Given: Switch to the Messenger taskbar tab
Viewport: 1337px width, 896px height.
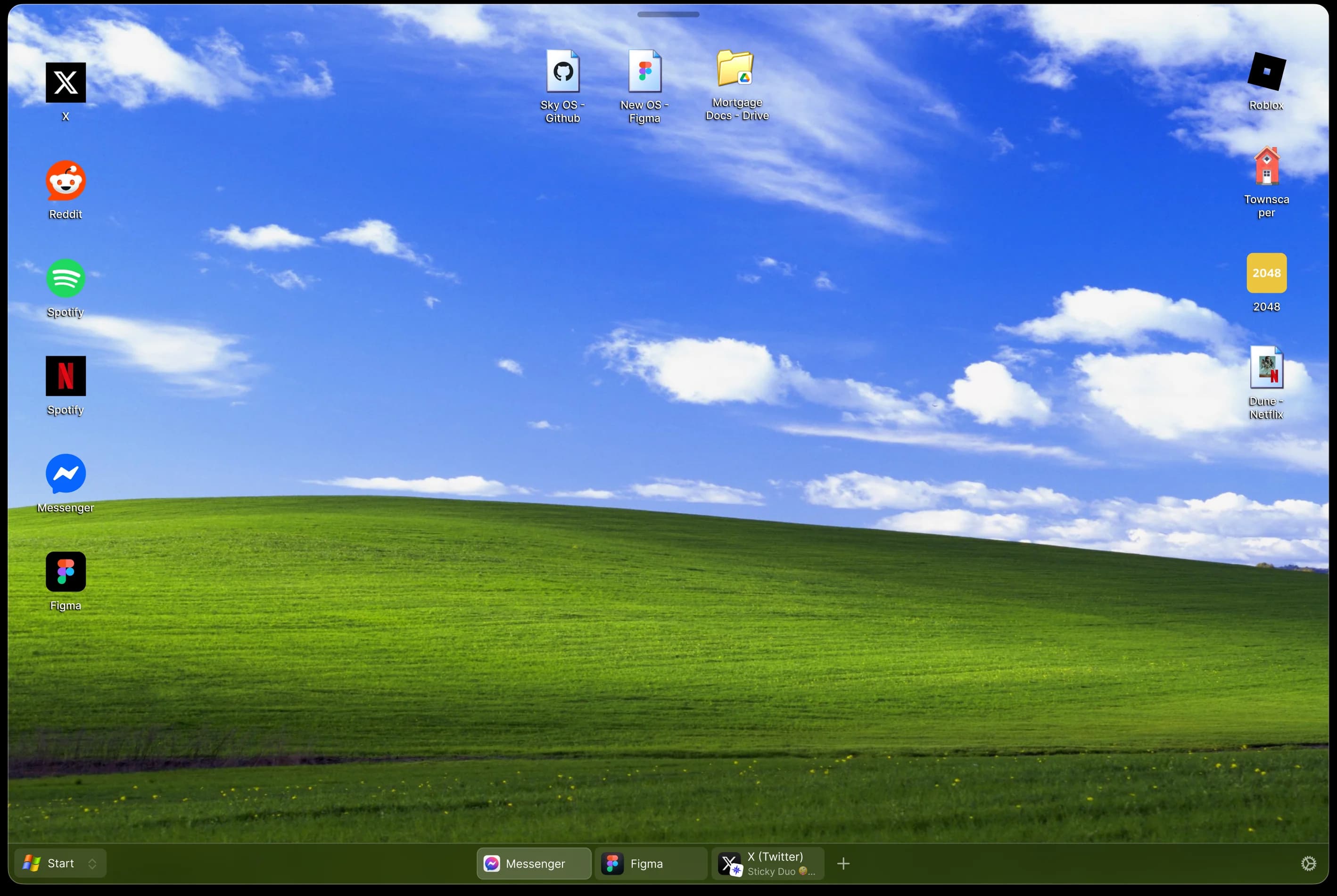Looking at the screenshot, I should coord(533,863).
